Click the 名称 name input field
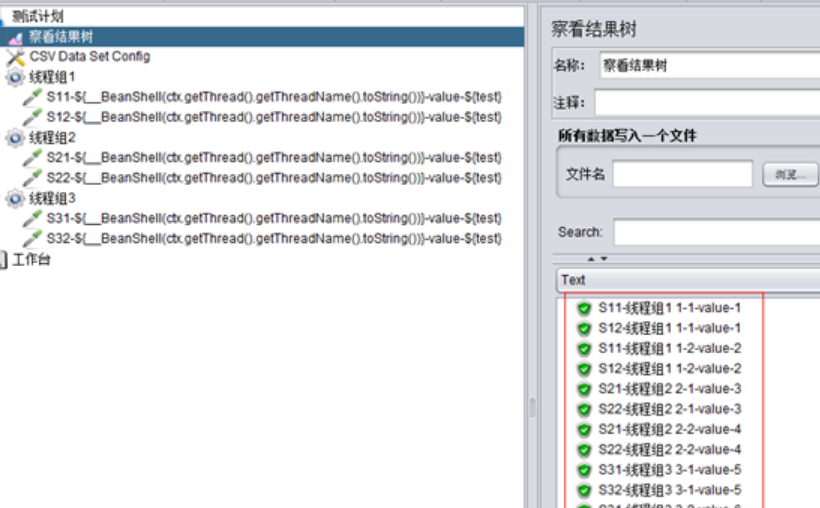This screenshot has height=508, width=820. tap(710, 66)
